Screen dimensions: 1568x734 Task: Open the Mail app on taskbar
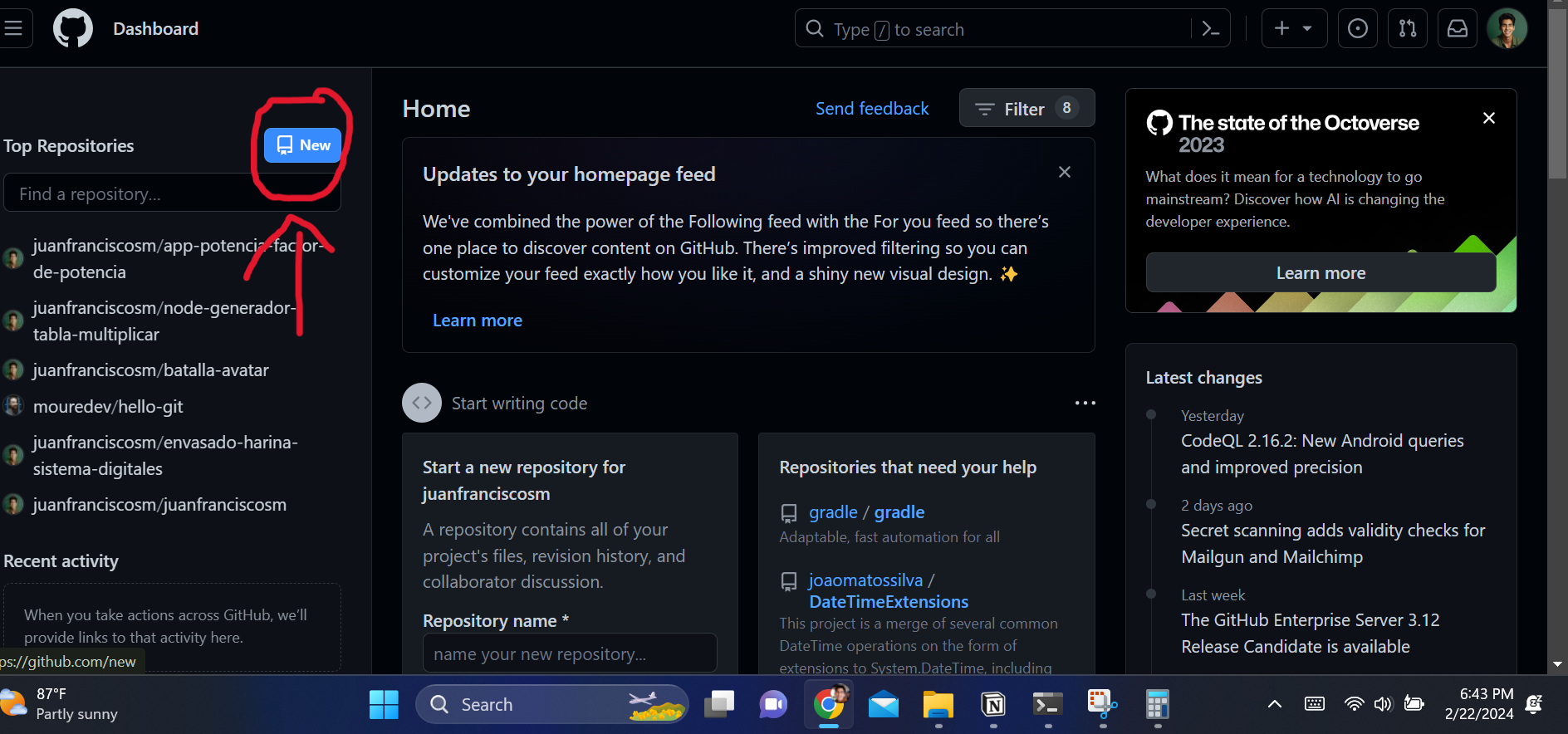pyautogui.click(x=884, y=705)
